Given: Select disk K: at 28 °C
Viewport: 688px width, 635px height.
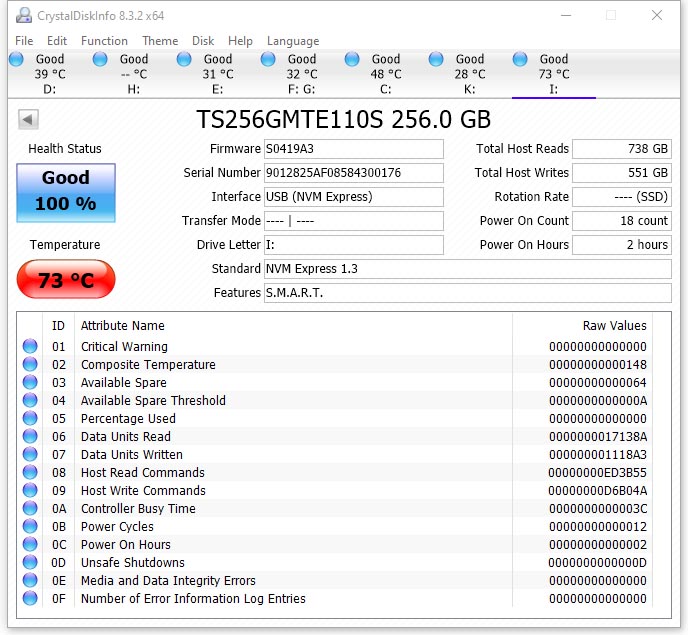Looking at the screenshot, I should coord(470,74).
